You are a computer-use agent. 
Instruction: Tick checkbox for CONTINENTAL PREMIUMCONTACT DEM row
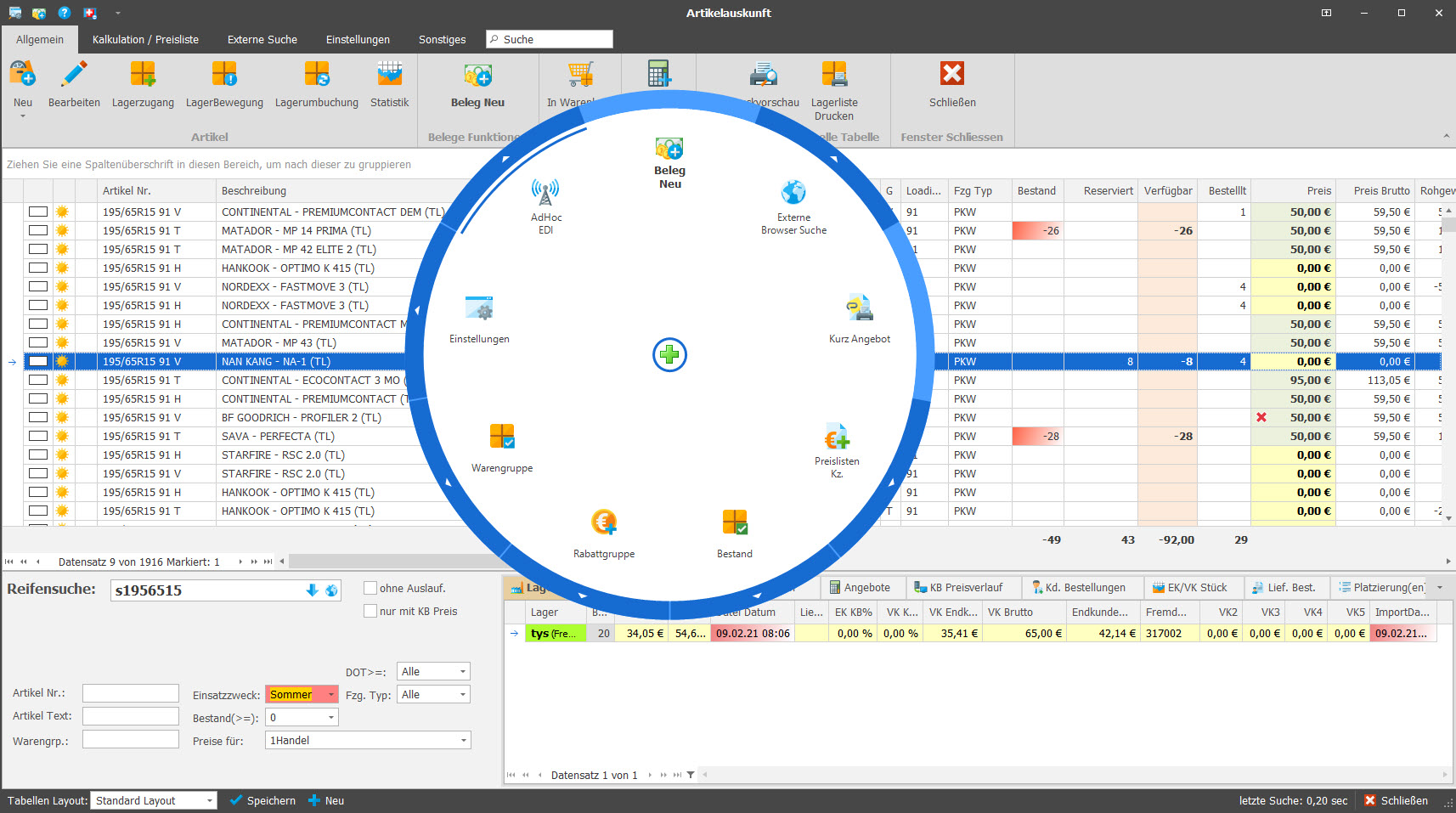pos(38,212)
